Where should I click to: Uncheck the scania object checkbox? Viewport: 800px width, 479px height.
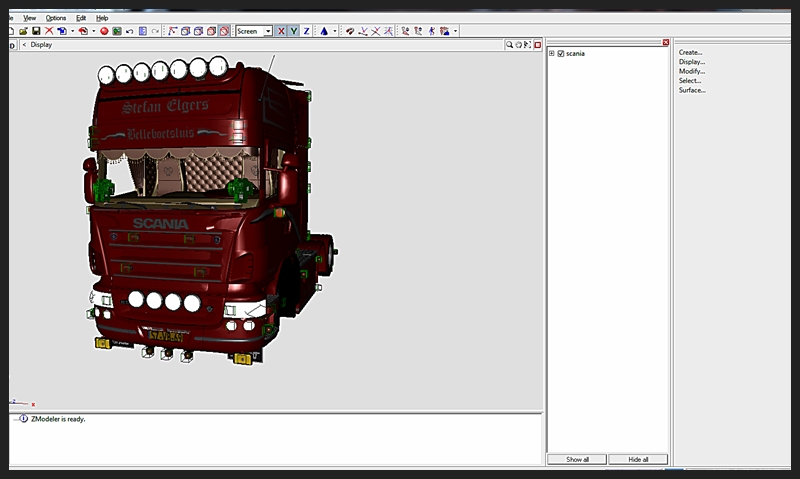coord(560,53)
